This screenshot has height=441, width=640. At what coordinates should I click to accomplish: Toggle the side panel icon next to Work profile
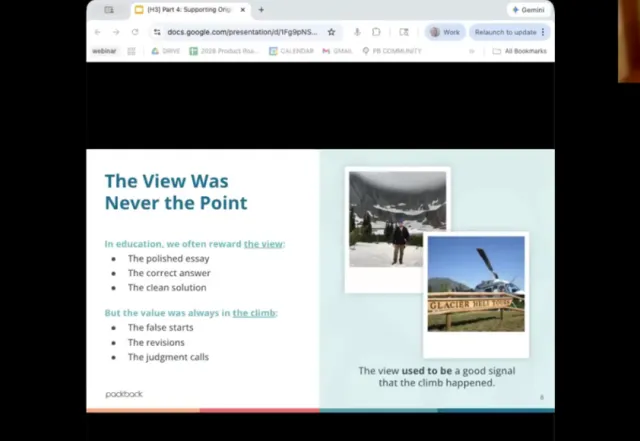click(x=404, y=32)
